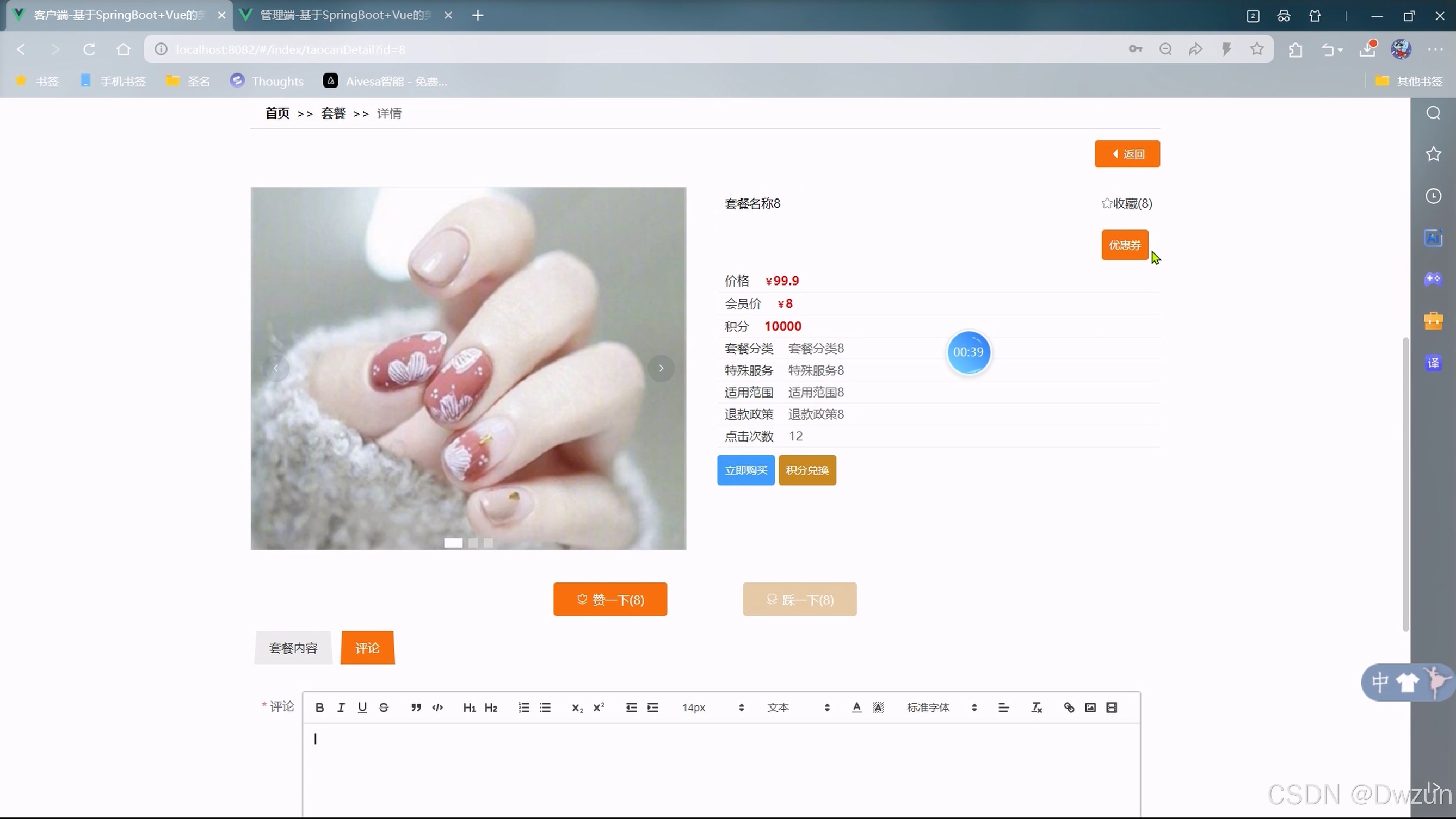Switch to the 套餐内容 tab
This screenshot has height=819, width=1456.
coord(293,648)
